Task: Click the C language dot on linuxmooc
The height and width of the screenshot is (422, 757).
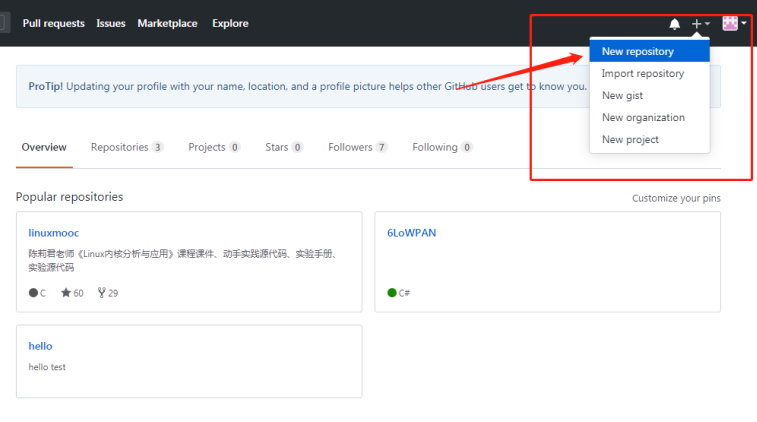Action: pyautogui.click(x=33, y=293)
